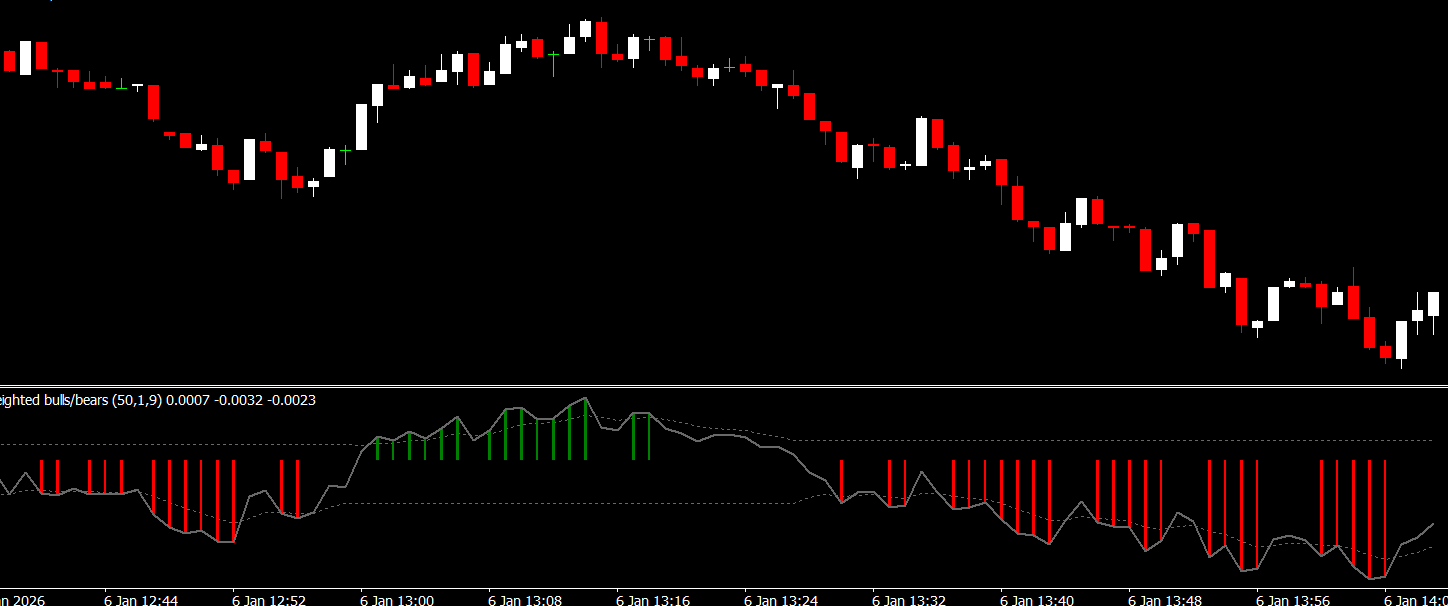Click the gray indicator line's right end
This screenshot has width=1448, height=606.
[x=1433, y=524]
